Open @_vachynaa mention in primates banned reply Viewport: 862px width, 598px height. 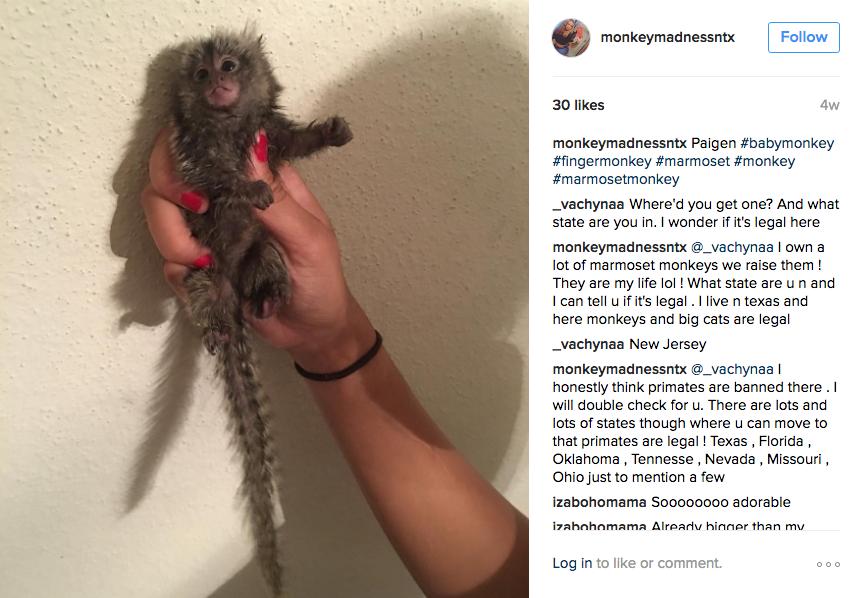(x=732, y=369)
